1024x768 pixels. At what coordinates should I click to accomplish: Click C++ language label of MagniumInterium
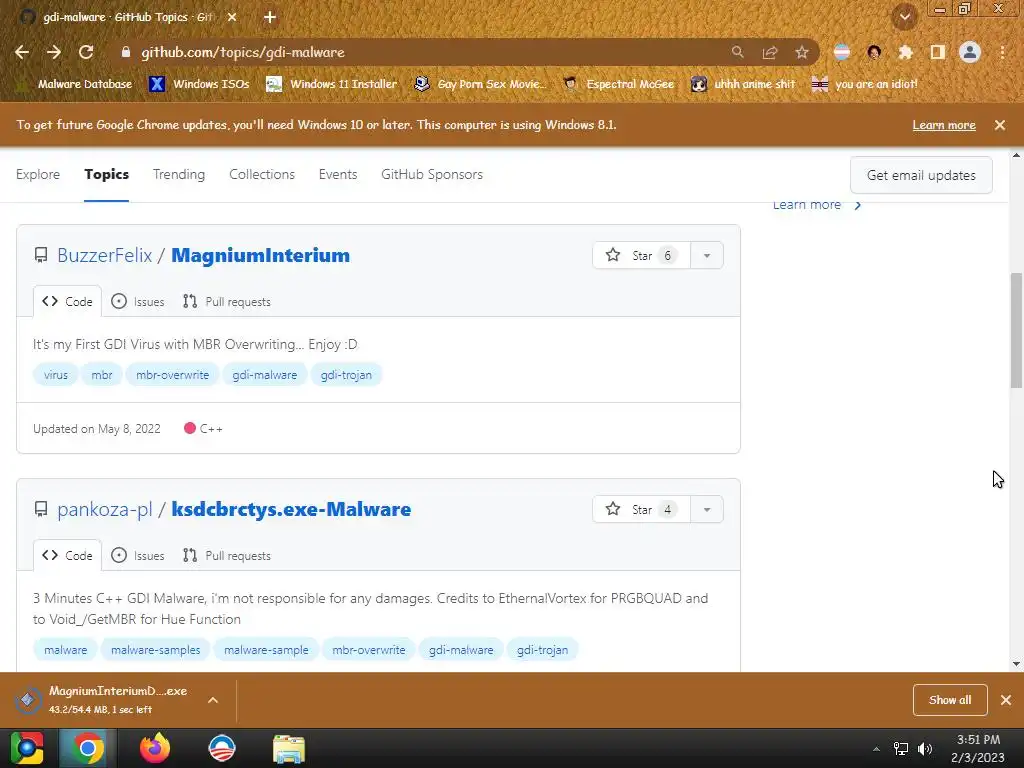(x=204, y=428)
